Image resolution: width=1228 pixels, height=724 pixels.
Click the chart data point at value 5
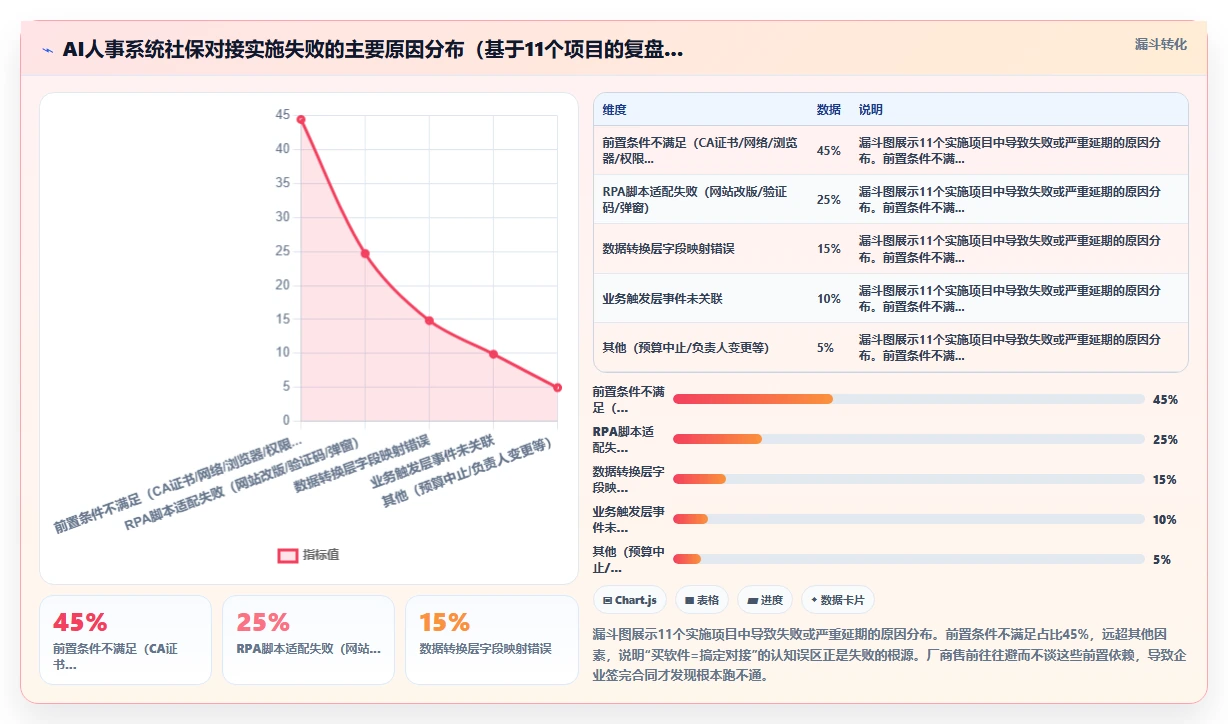pos(557,388)
